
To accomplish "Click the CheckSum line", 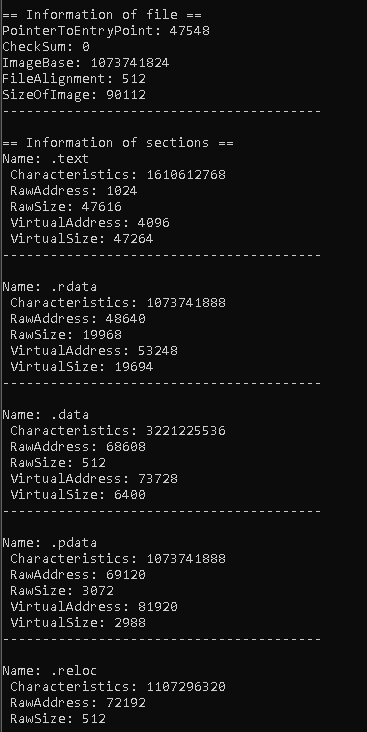I will tap(46, 47).
